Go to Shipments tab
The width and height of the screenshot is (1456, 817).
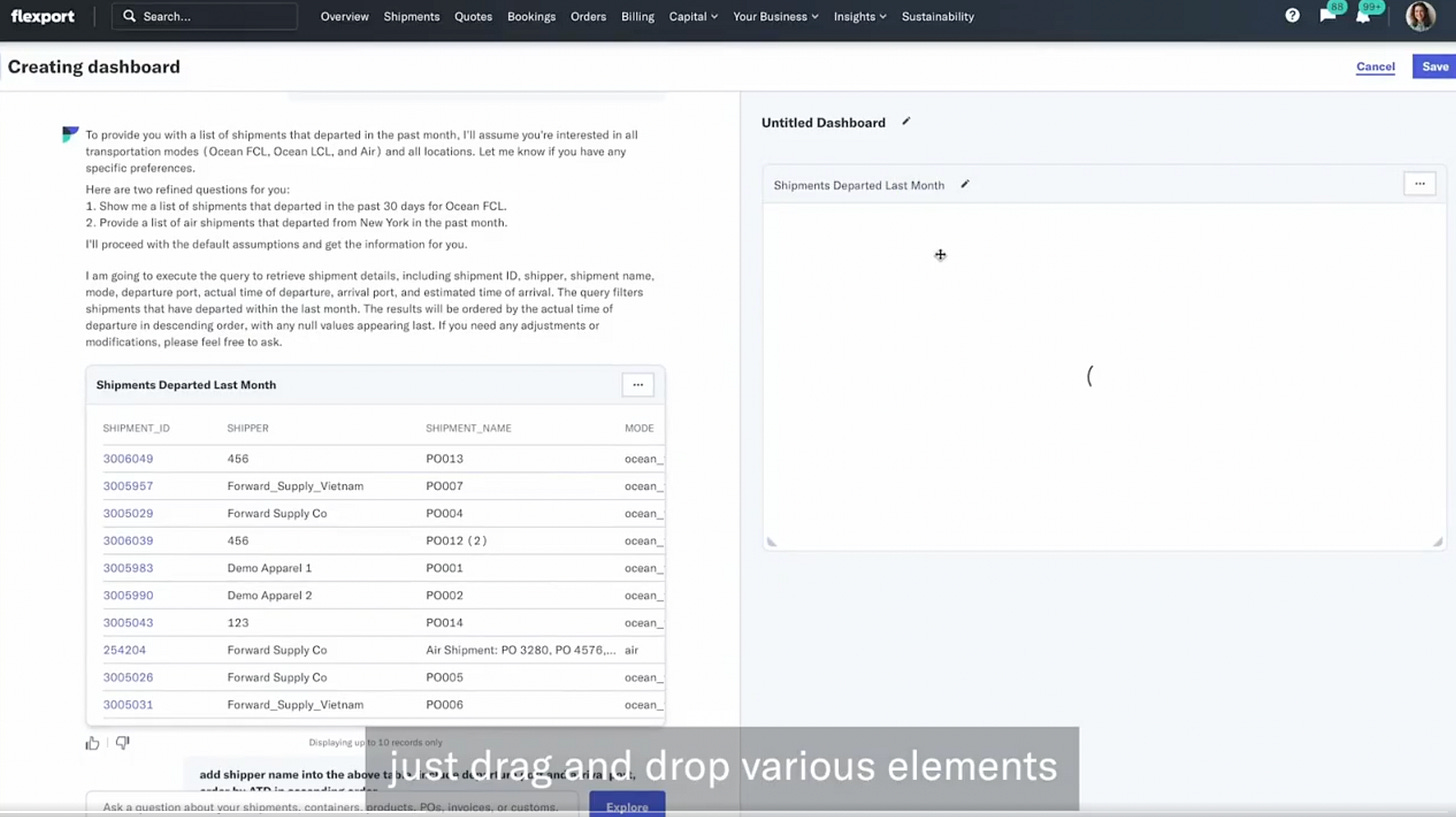click(412, 16)
